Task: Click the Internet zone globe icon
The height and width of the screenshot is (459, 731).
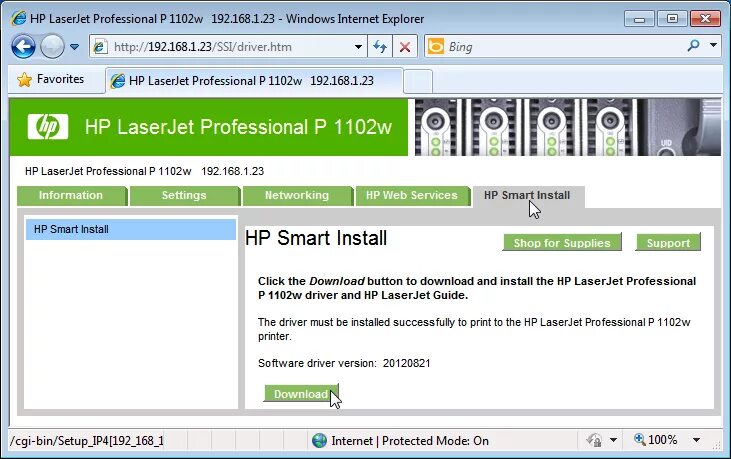Action: pyautogui.click(x=319, y=440)
